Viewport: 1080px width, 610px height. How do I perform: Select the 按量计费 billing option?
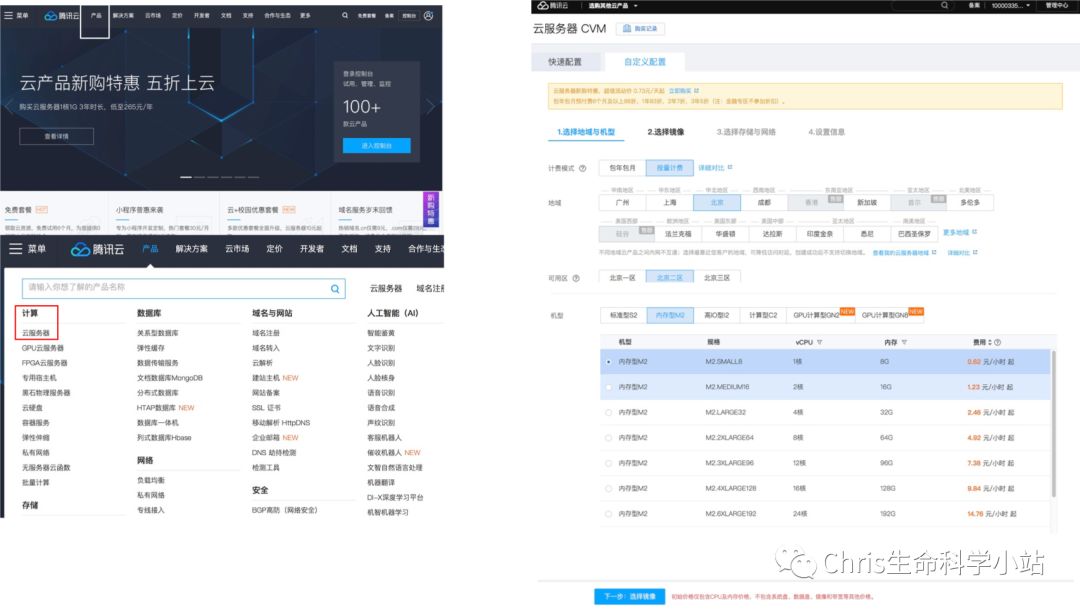coord(669,168)
